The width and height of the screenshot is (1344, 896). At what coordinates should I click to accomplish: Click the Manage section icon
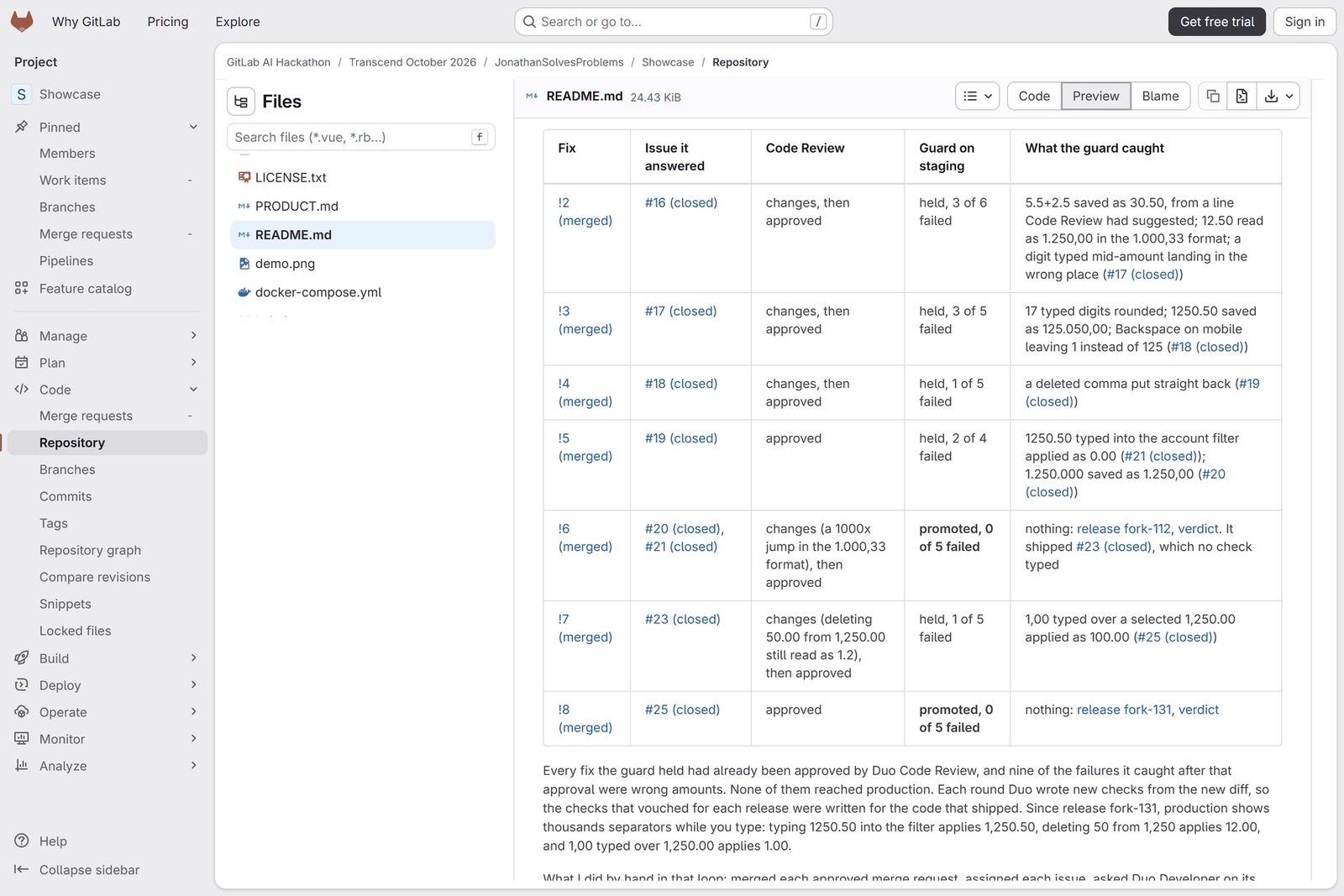click(x=22, y=335)
